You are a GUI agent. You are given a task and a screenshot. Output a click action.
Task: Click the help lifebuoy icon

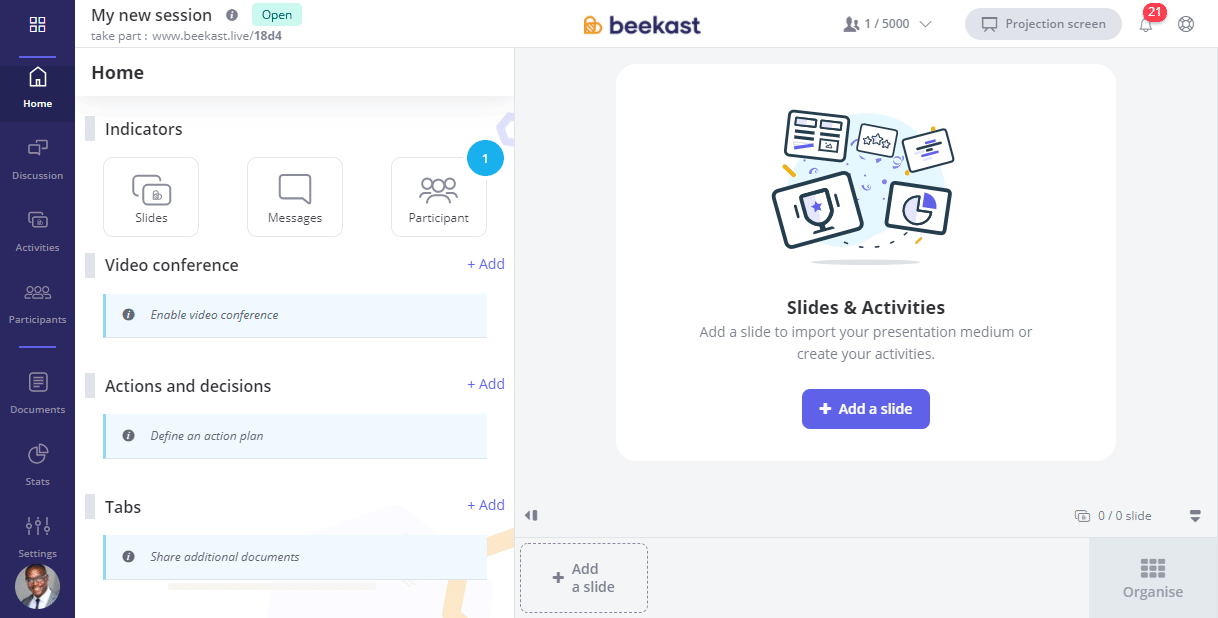1186,24
